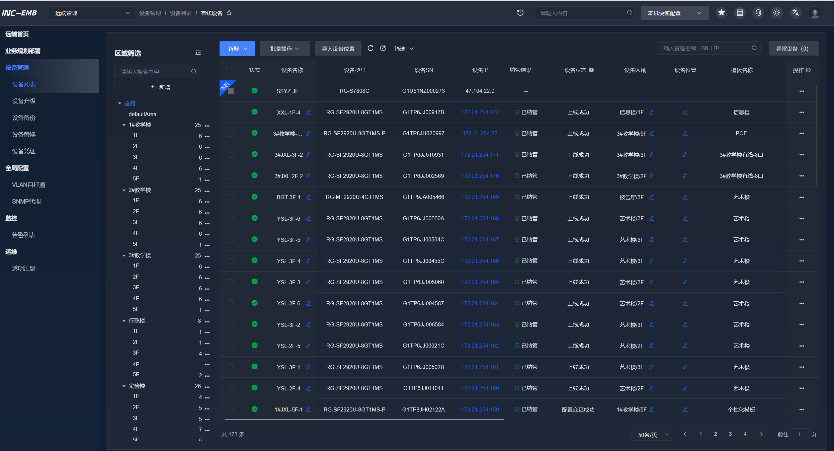Click the more dots beside defaultArea's 1# building node
This screenshot has height=451, width=834.
(x=207, y=125)
